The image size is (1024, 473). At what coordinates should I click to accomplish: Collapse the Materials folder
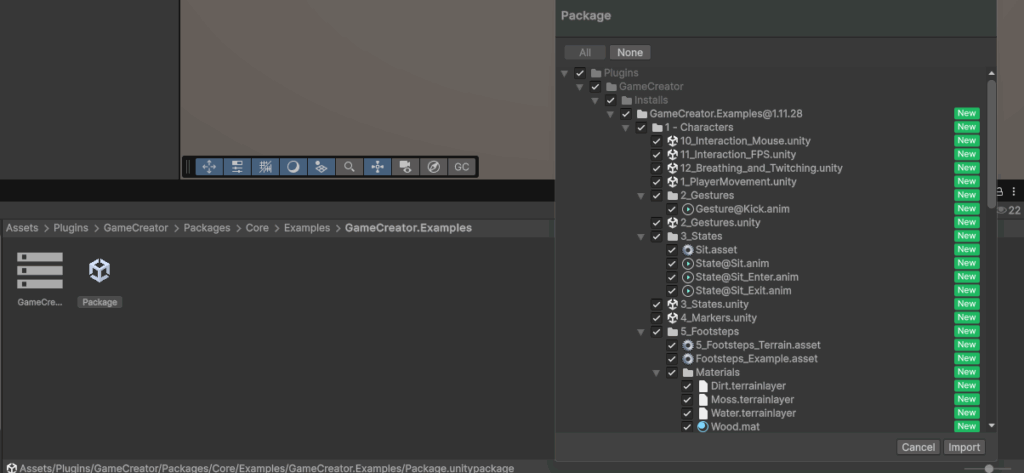[656, 373]
